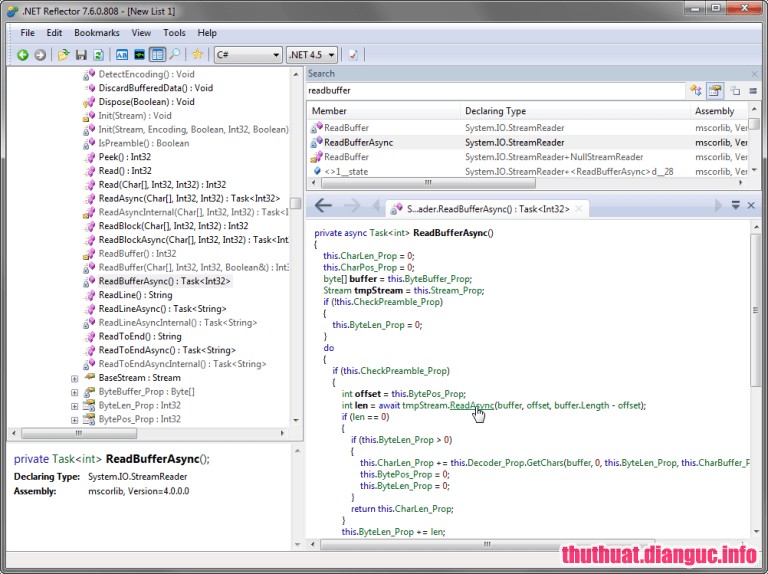
Task: Click the Refresh icon in the toolbar
Action: (98, 55)
